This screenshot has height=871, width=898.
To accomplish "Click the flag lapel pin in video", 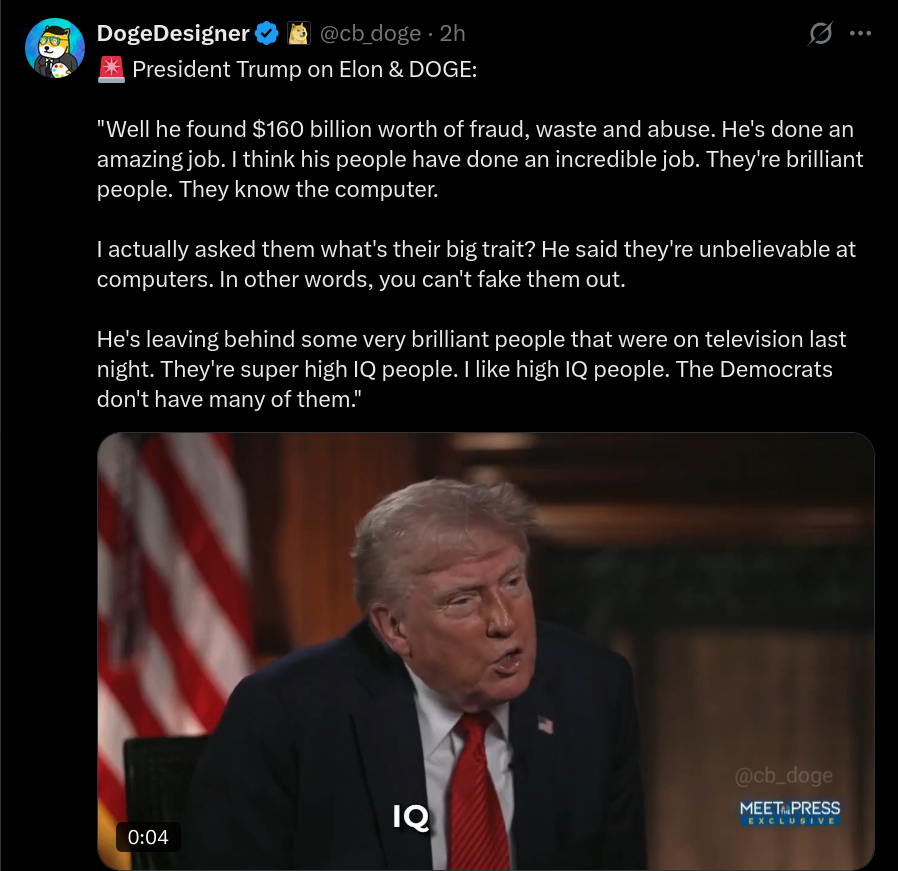I will [x=545, y=724].
